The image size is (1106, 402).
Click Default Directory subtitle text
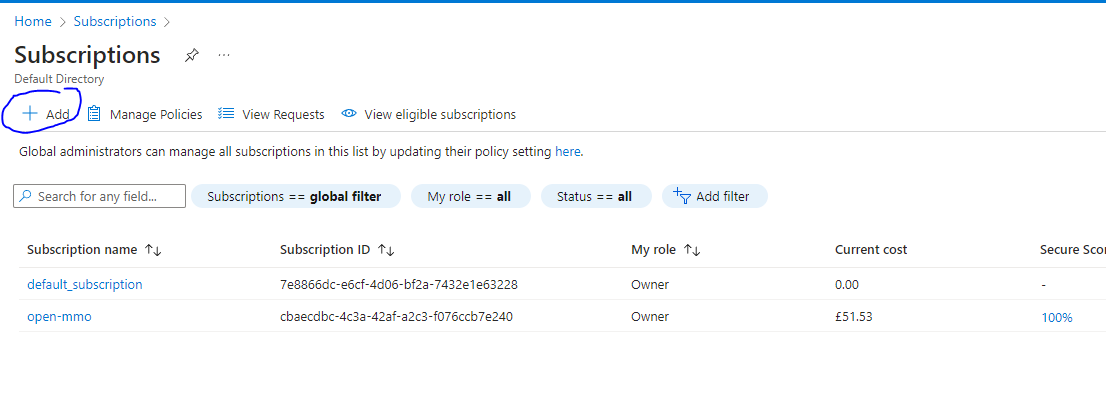[59, 79]
